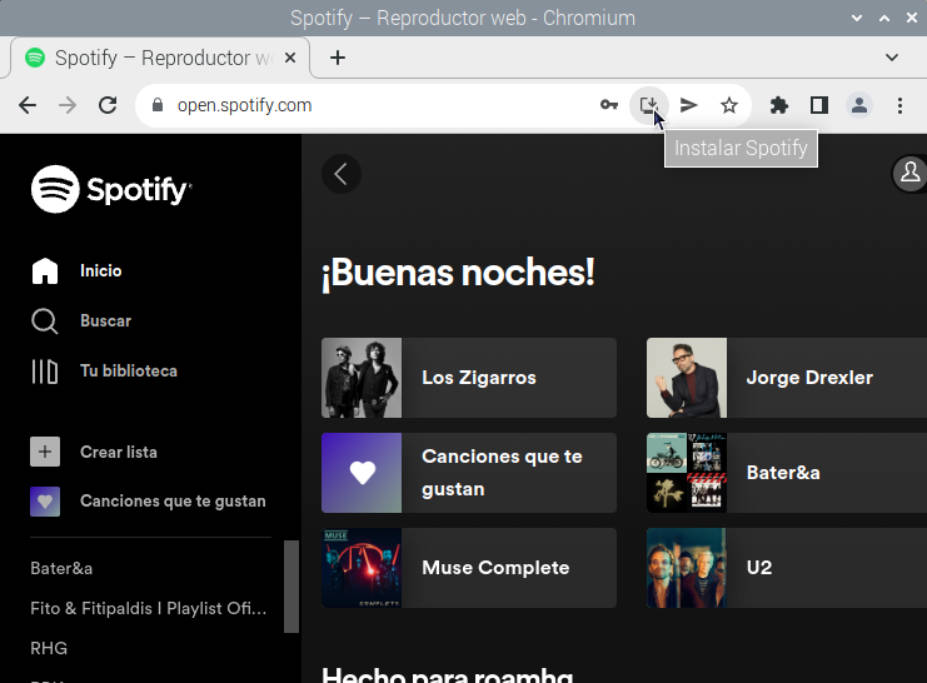927x683 pixels.
Task: Open Tu biblioteca in the sidebar
Action: click(x=104, y=371)
